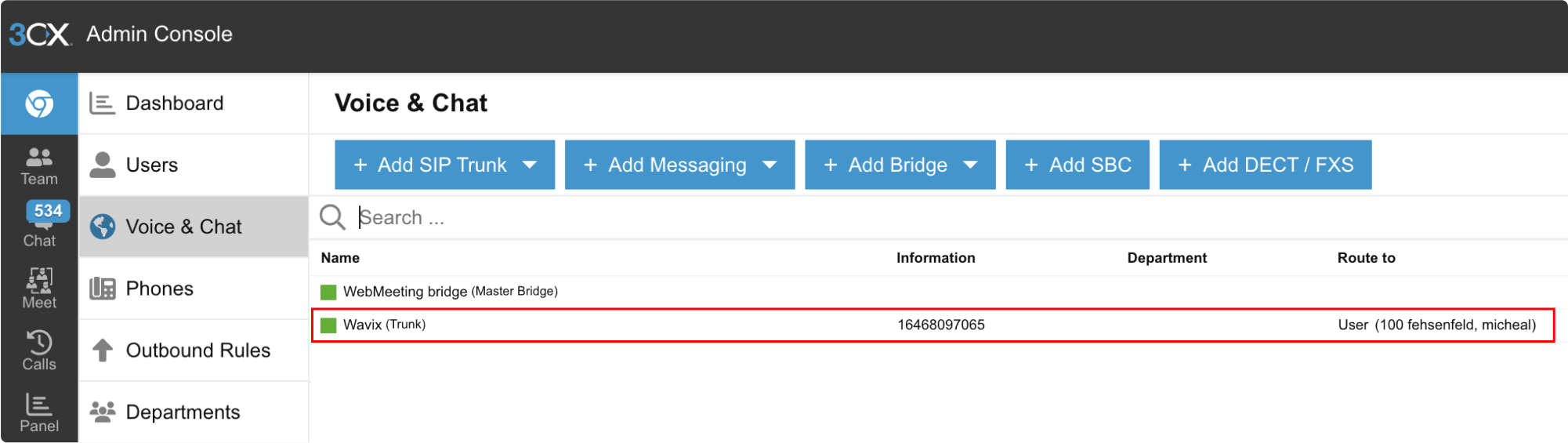View call history via Calls icon
1568x443 pixels.
click(x=39, y=350)
